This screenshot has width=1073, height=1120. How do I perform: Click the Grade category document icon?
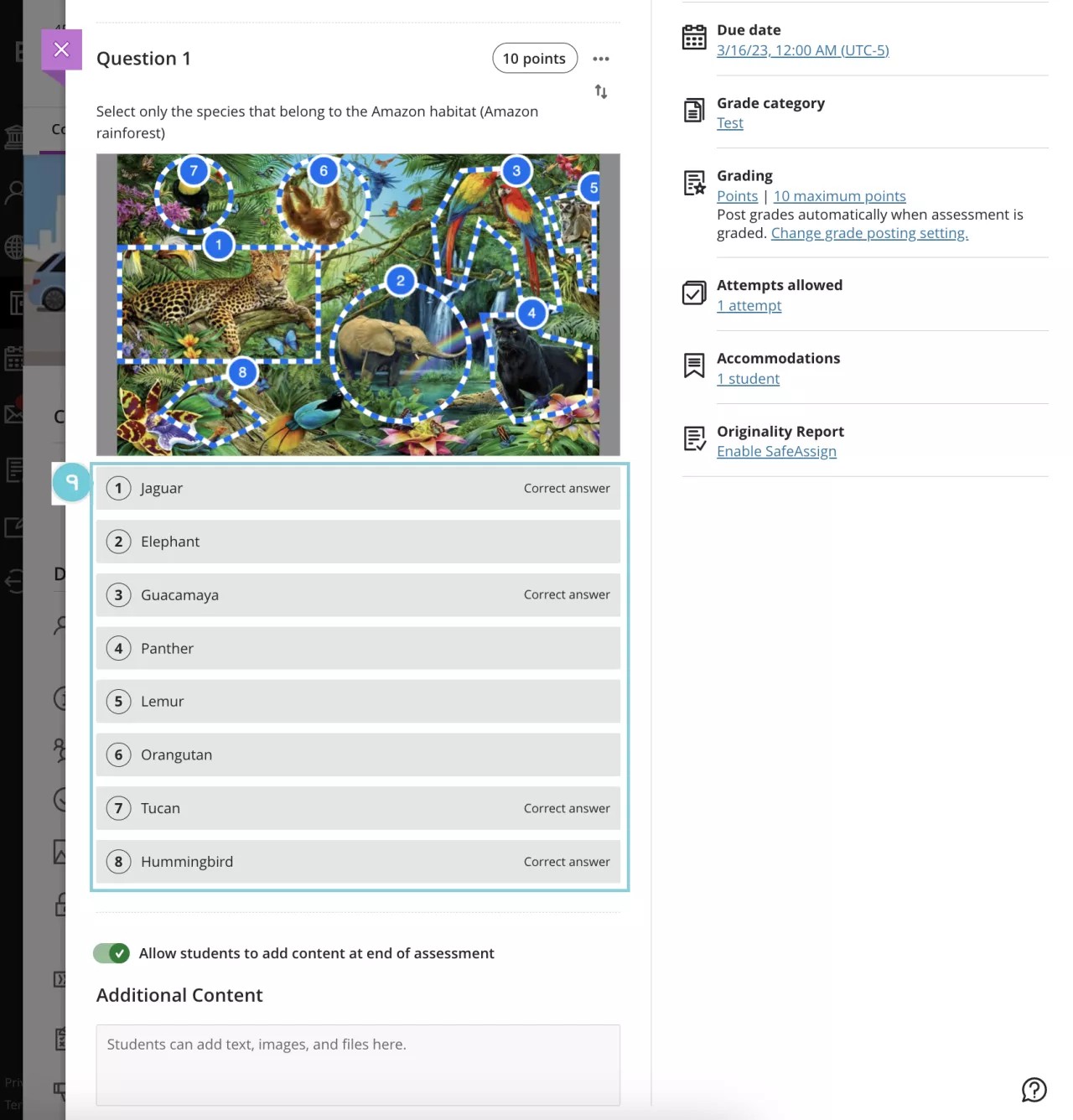(694, 111)
